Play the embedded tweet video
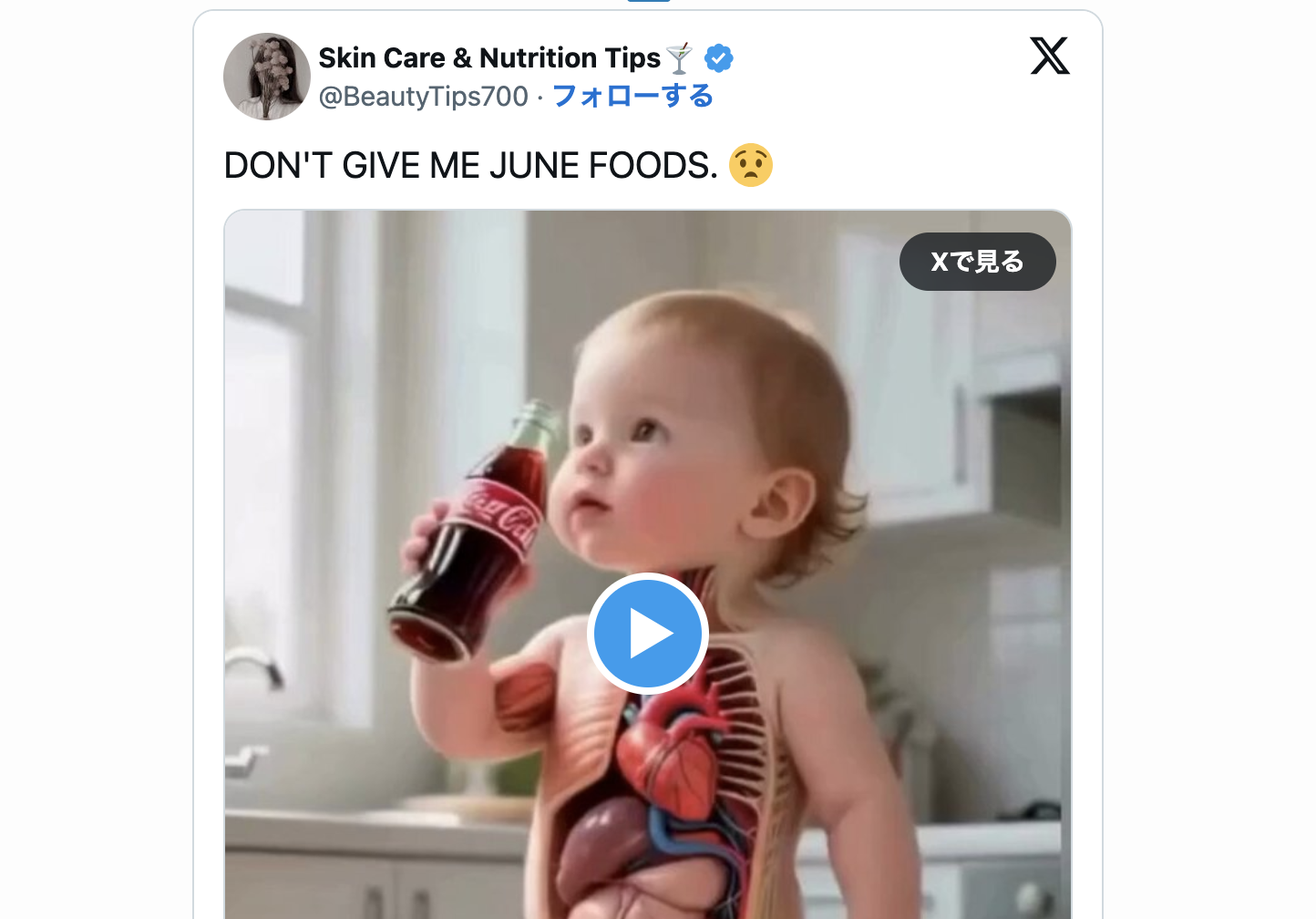Viewport: 1316px width, 919px height. pos(648,634)
